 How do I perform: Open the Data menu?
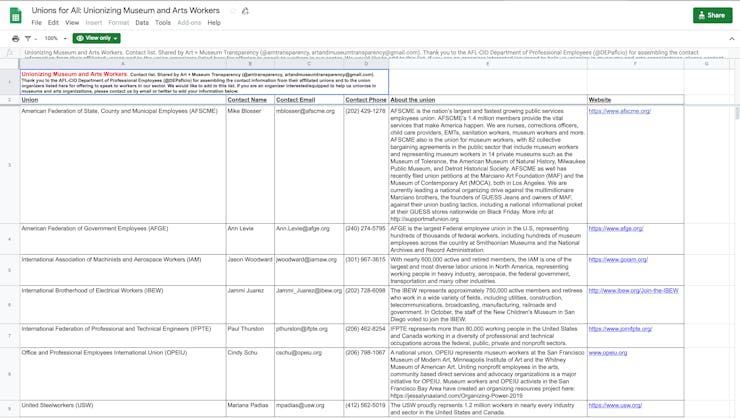pyautogui.click(x=142, y=23)
